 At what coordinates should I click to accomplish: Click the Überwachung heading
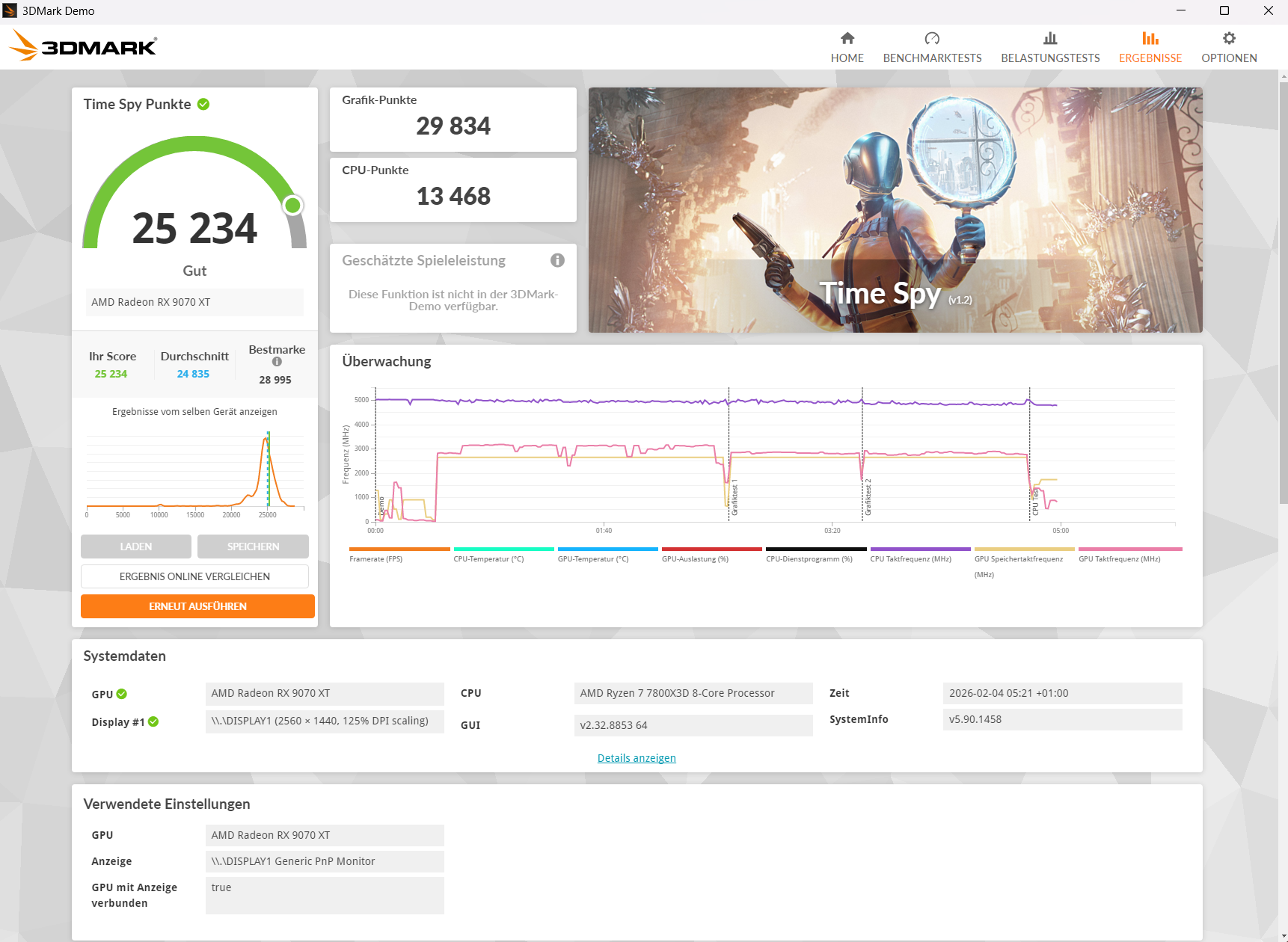[x=387, y=361]
